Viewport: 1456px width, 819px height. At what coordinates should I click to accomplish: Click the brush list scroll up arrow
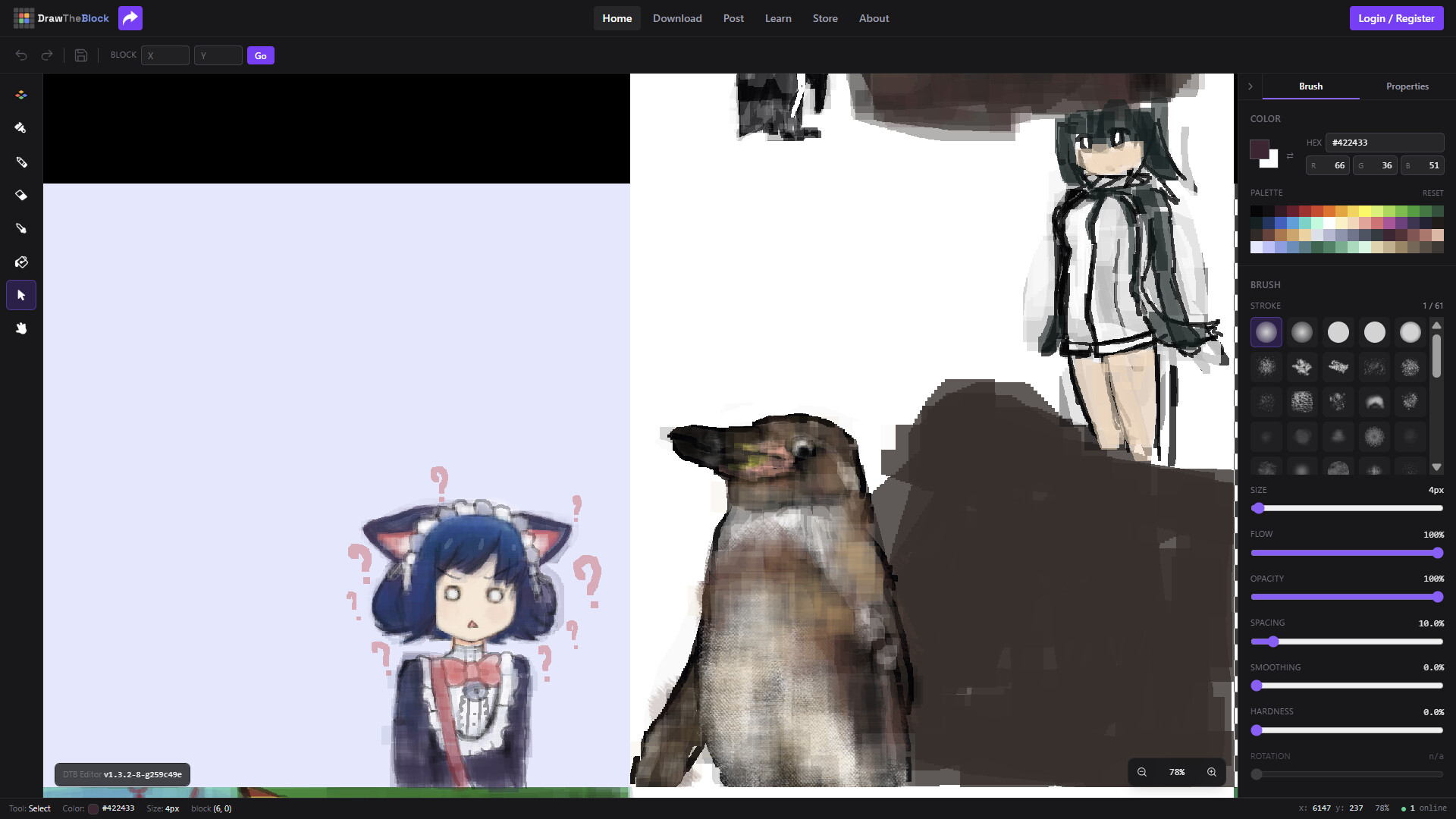coord(1436,325)
